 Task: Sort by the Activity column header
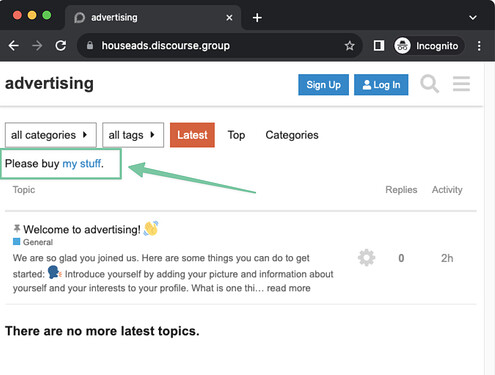point(447,190)
